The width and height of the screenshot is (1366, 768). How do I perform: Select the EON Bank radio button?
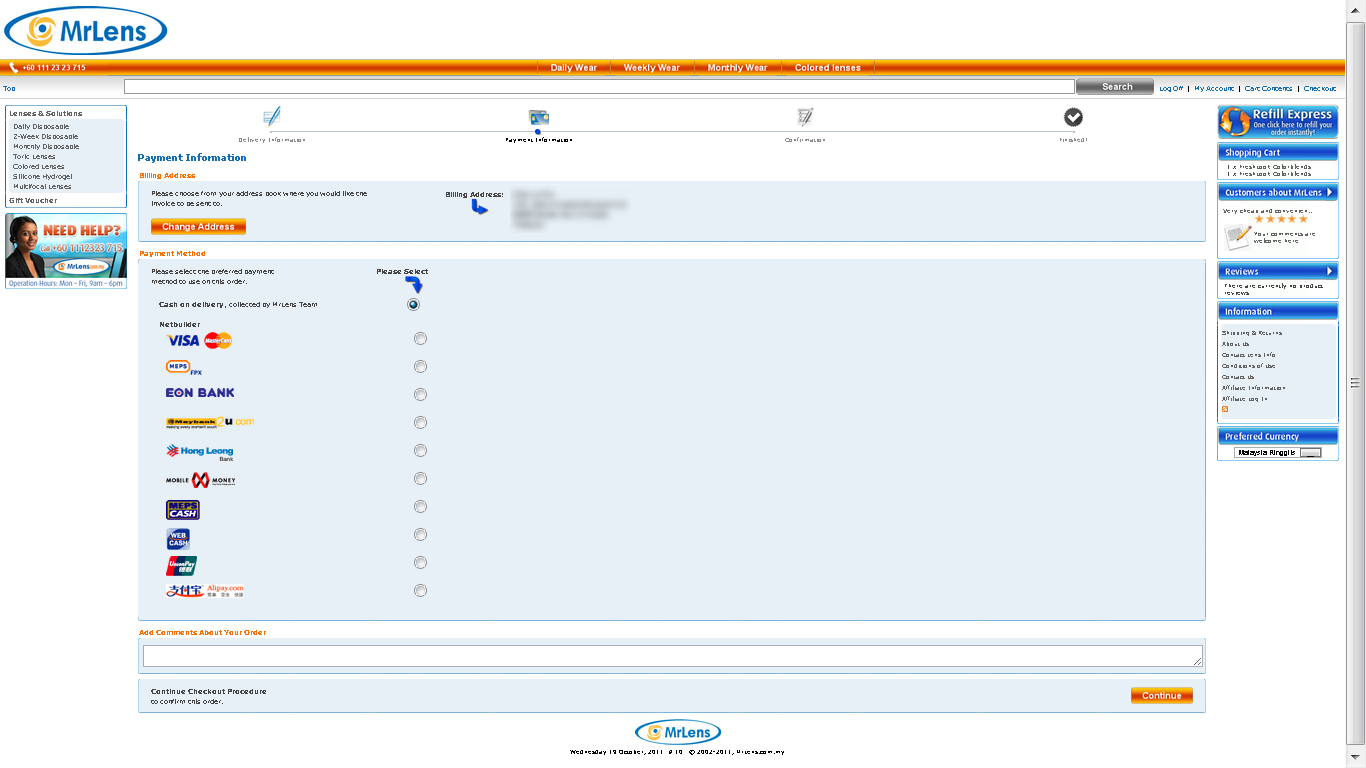420,395
